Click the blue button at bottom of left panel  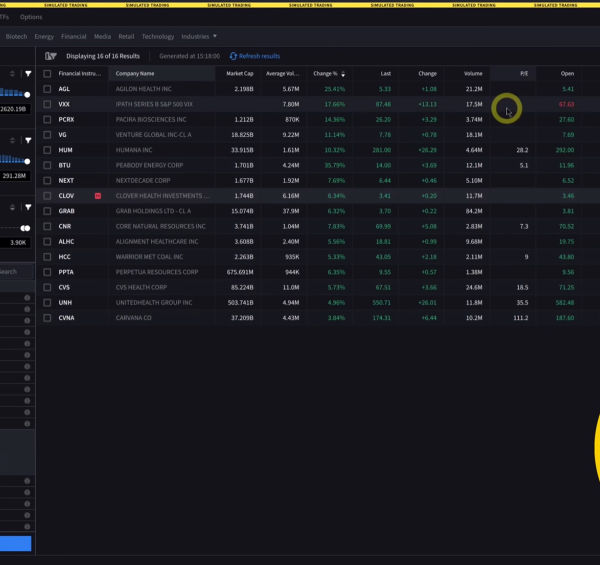[15, 544]
